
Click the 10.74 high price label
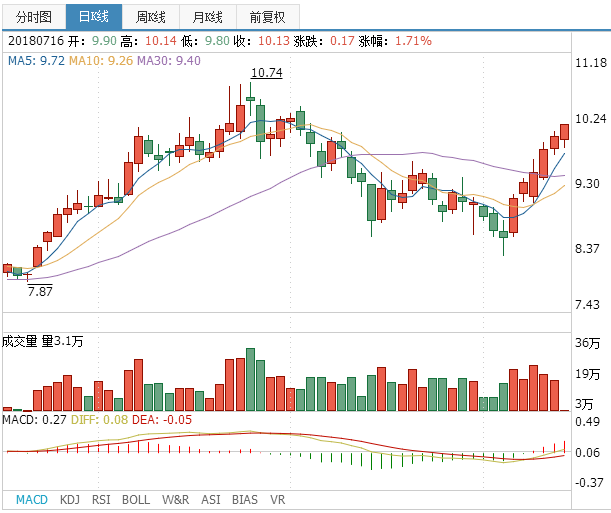coord(267,73)
